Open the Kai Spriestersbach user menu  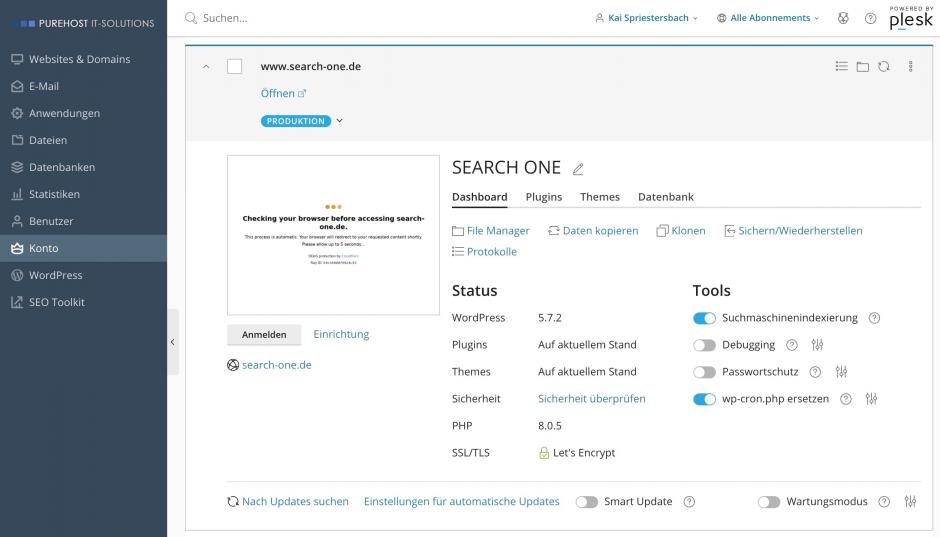point(646,18)
